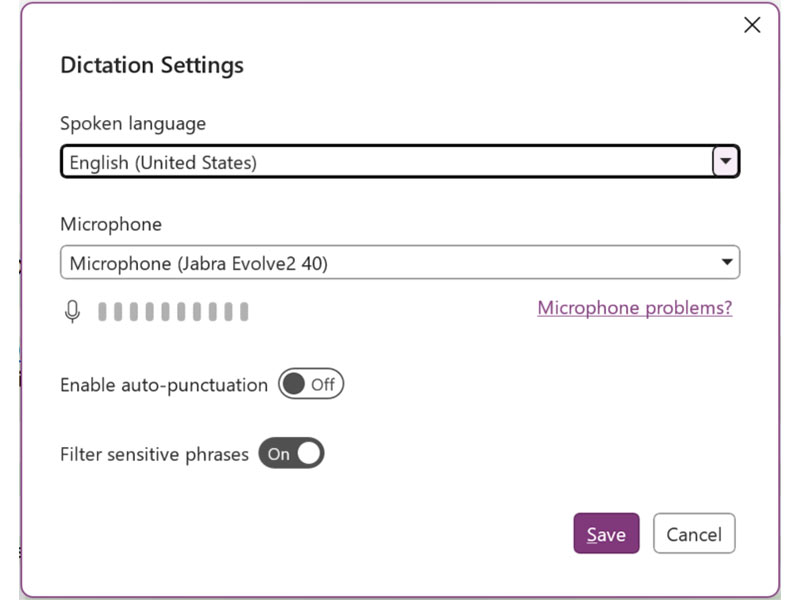Image resolution: width=800 pixels, height=600 pixels.
Task: Click the Microphone (Jabra Evolve2 40) combo box
Action: pyautogui.click(x=400, y=262)
